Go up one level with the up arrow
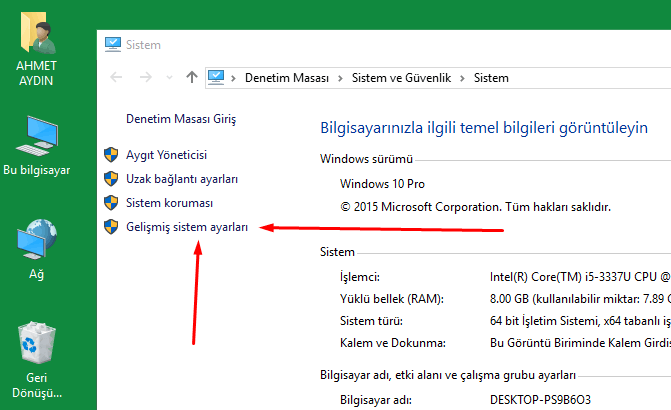Screen dimensions: 671x410 [x=192, y=77]
